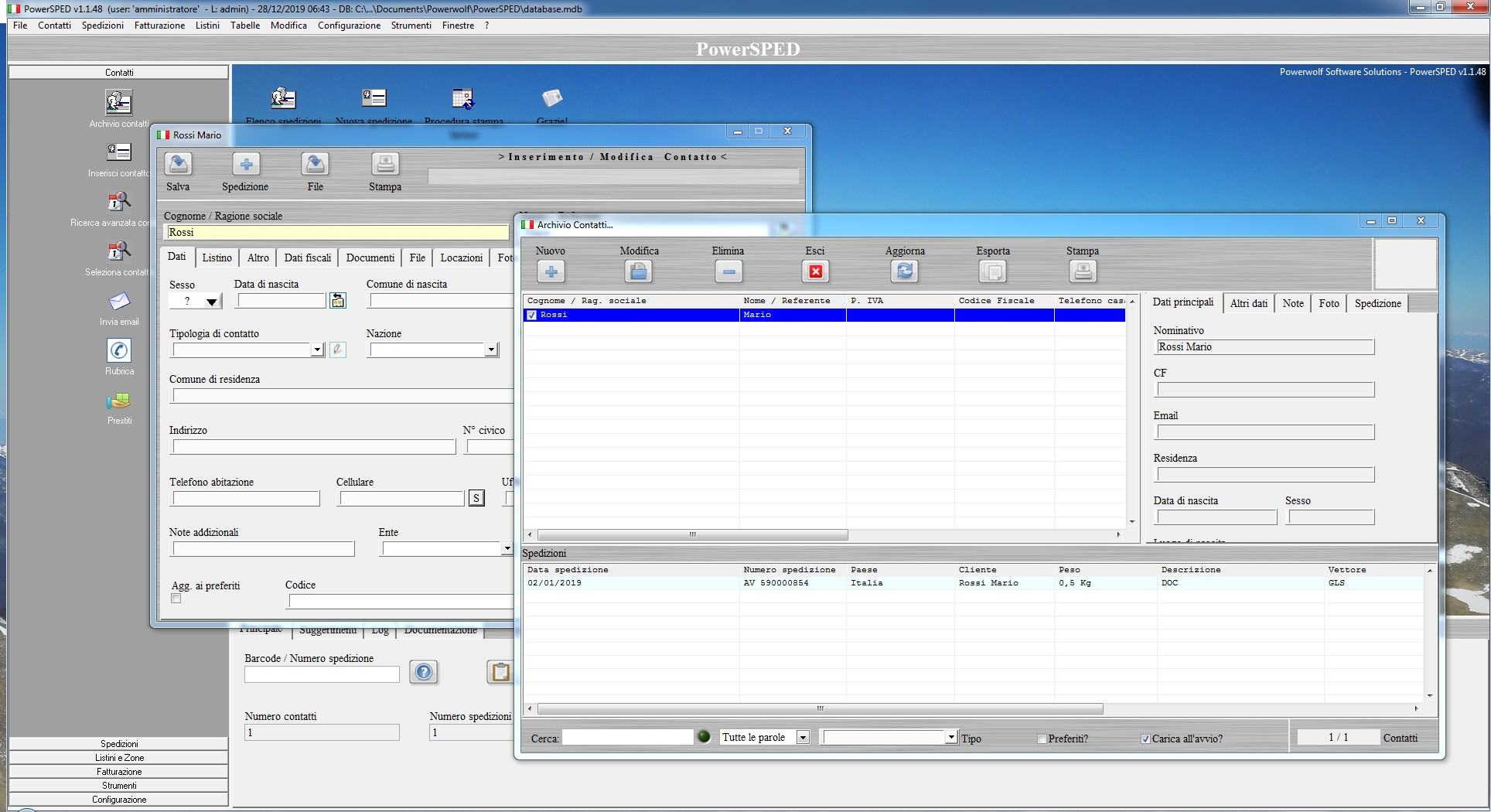Open Rubrica sidebar icon
The width and height of the screenshot is (1491, 812).
pyautogui.click(x=119, y=350)
